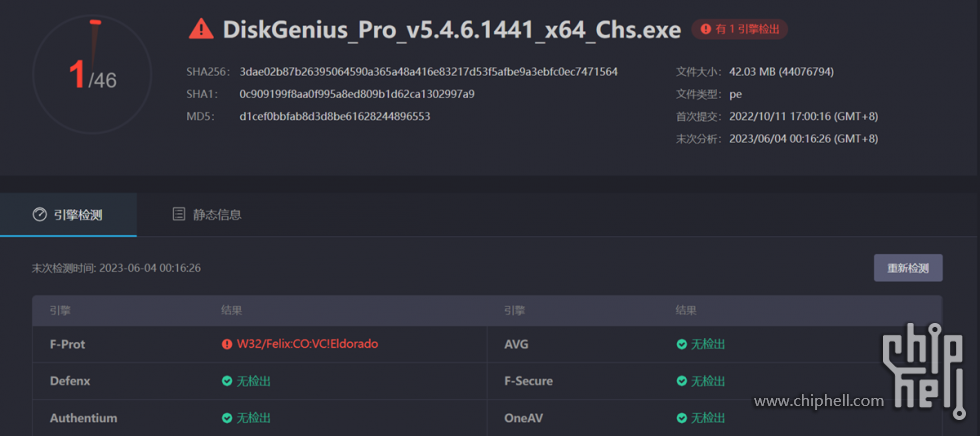The image size is (980, 436).
Task: Click green check icon in F-Secure row
Action: 681,381
